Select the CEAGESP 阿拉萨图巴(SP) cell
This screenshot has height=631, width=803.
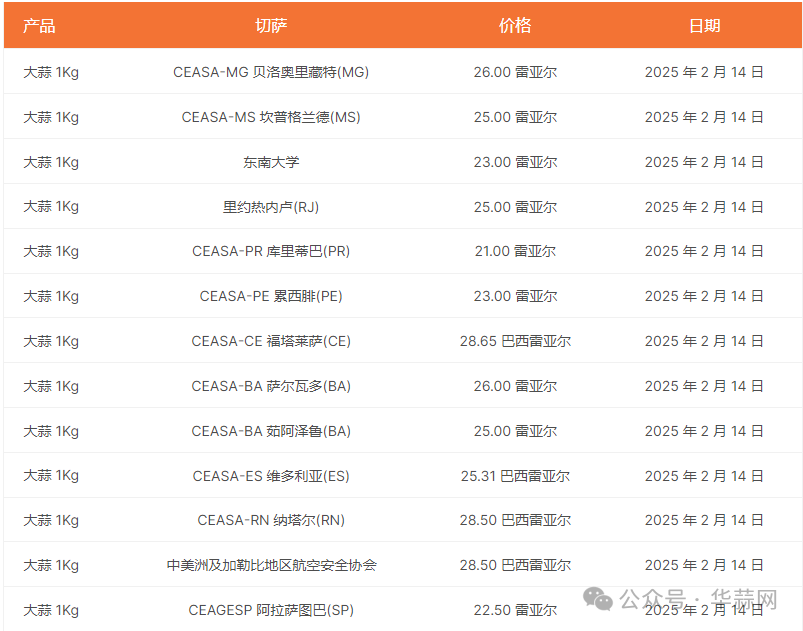[271, 610]
